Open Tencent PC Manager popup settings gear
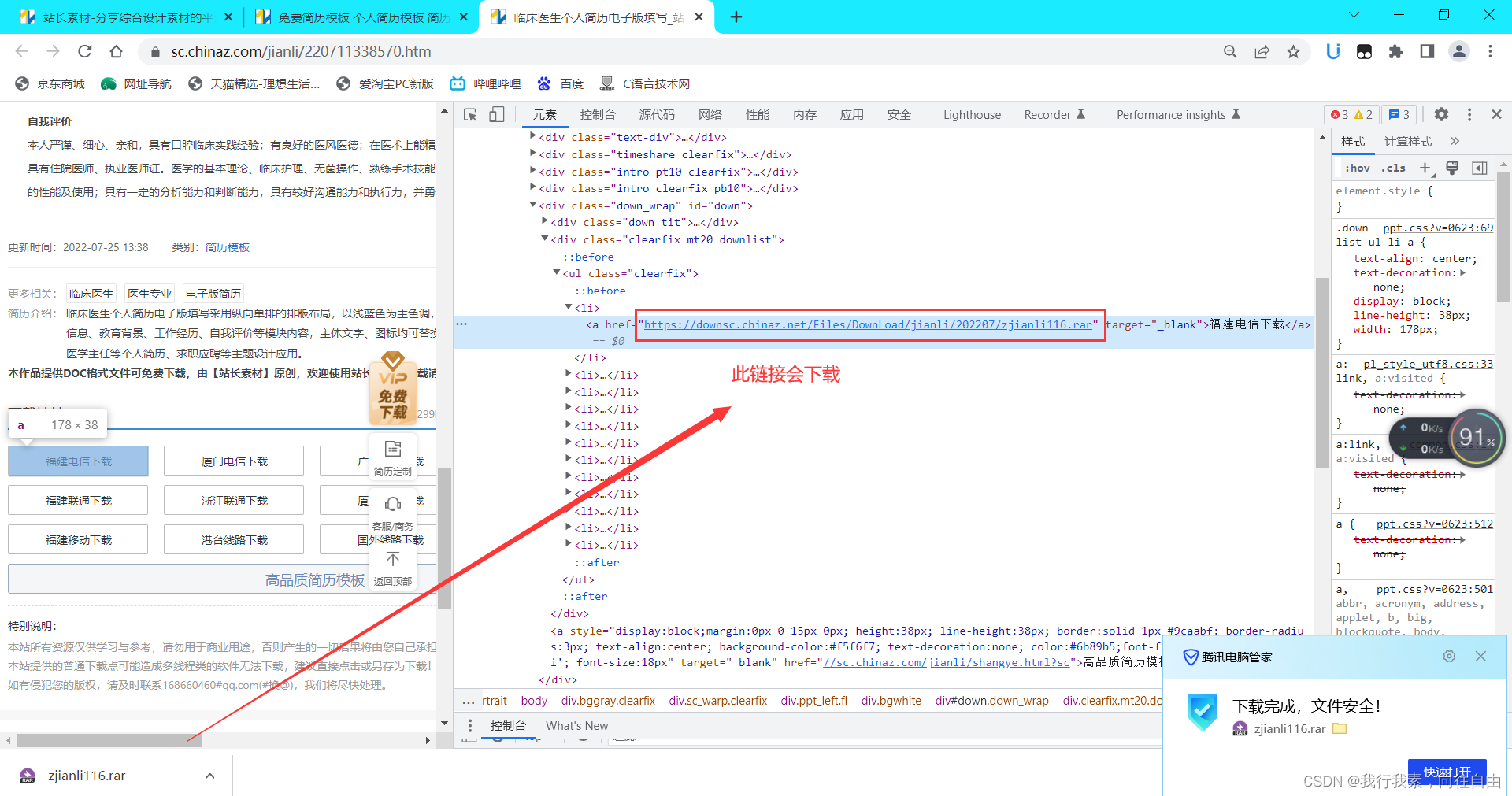Screen dimensions: 1512x796 [x=1449, y=656]
